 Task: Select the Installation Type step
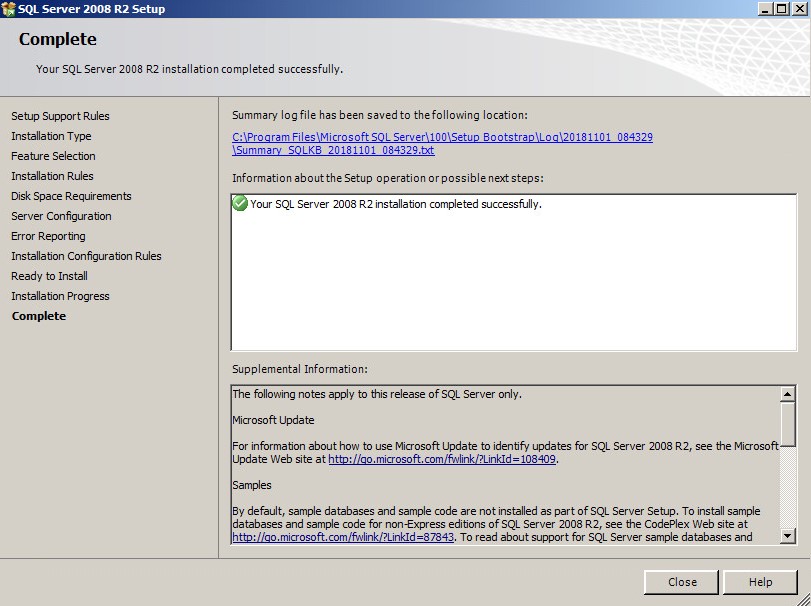click(51, 136)
